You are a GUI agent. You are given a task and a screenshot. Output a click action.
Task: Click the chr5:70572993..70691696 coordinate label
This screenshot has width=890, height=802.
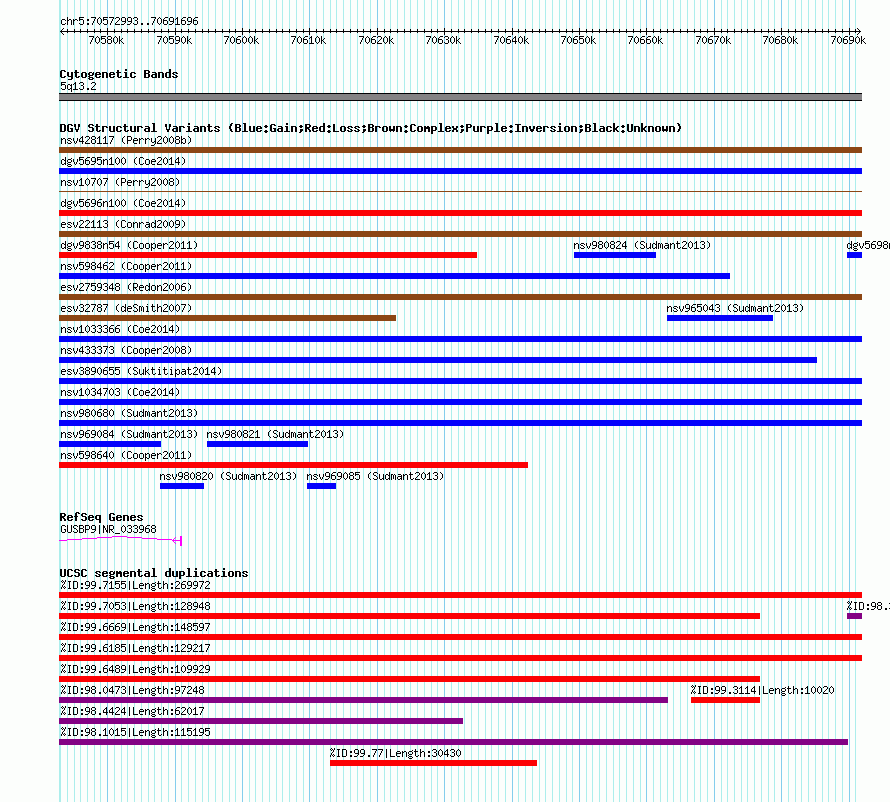tap(129, 21)
